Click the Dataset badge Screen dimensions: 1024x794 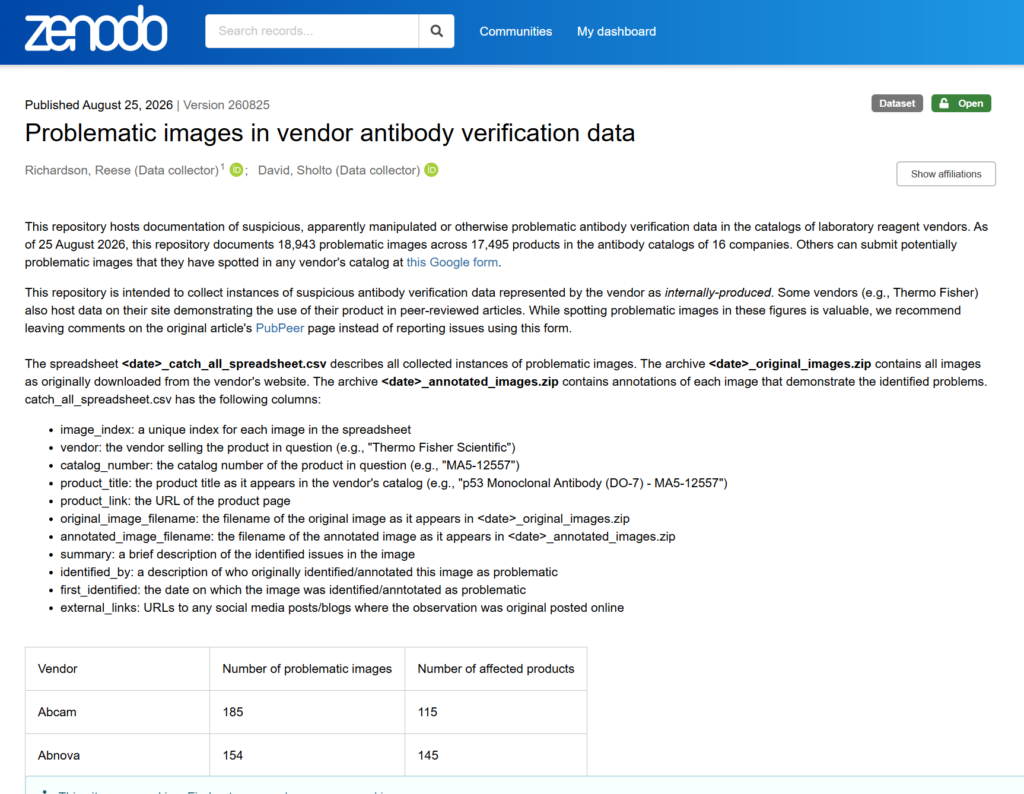(897, 103)
